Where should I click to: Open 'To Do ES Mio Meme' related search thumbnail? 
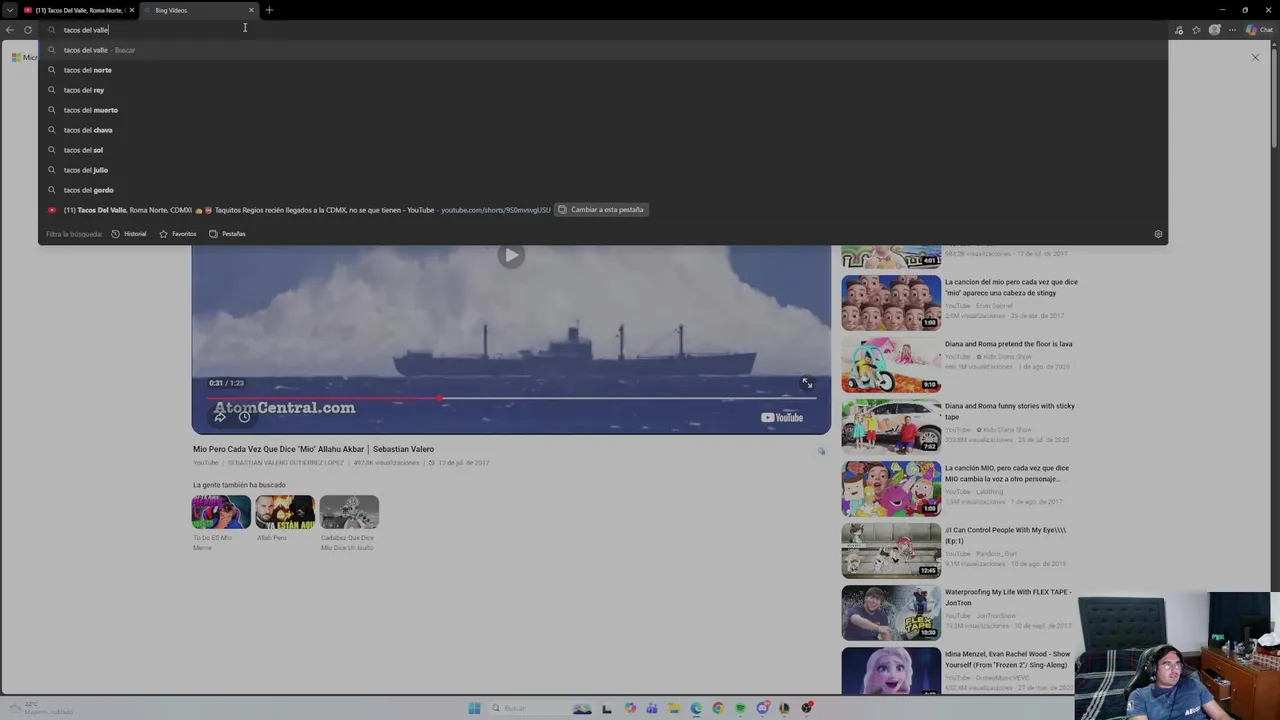221,512
